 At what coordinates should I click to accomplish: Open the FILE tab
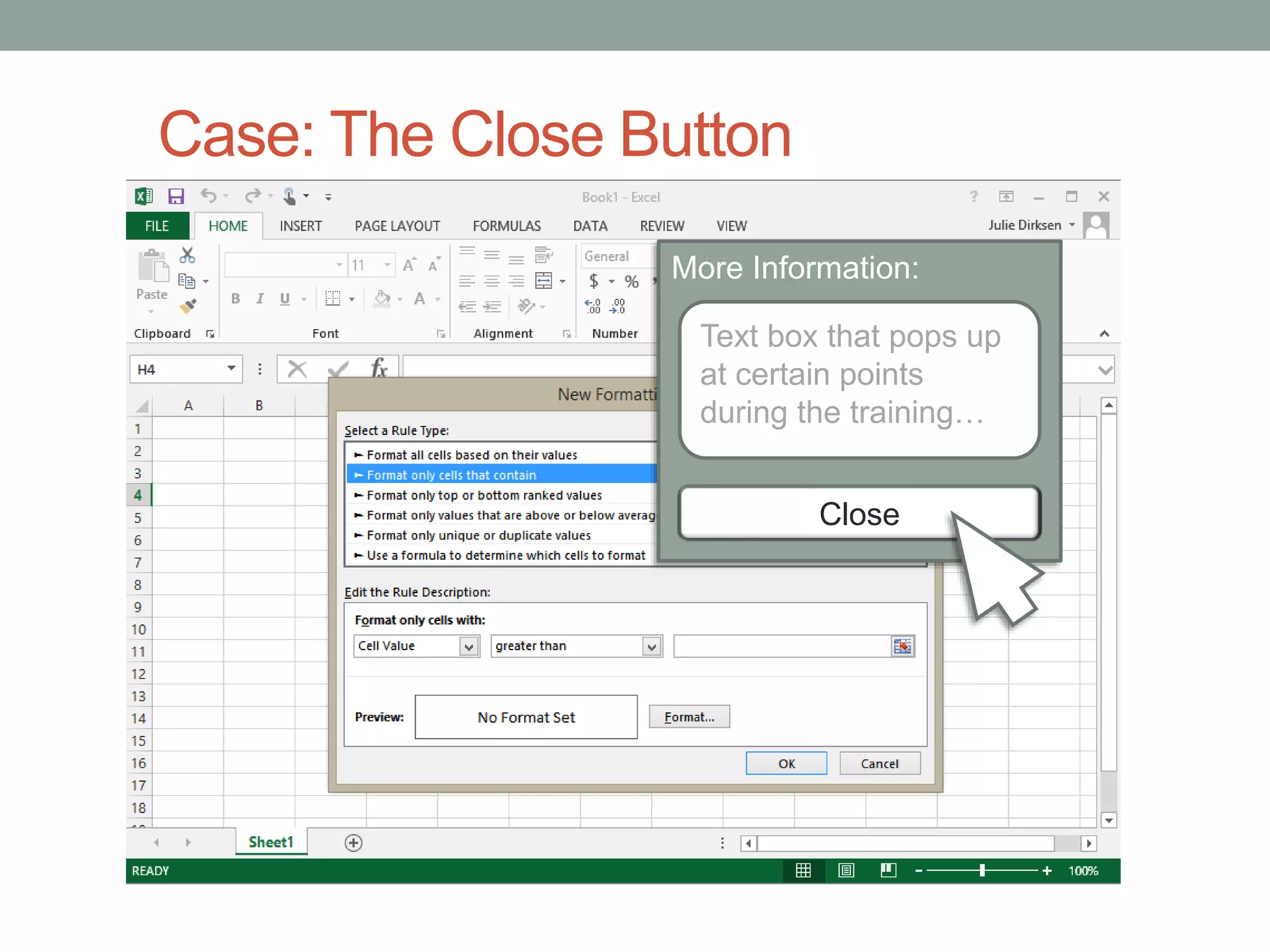point(157,226)
